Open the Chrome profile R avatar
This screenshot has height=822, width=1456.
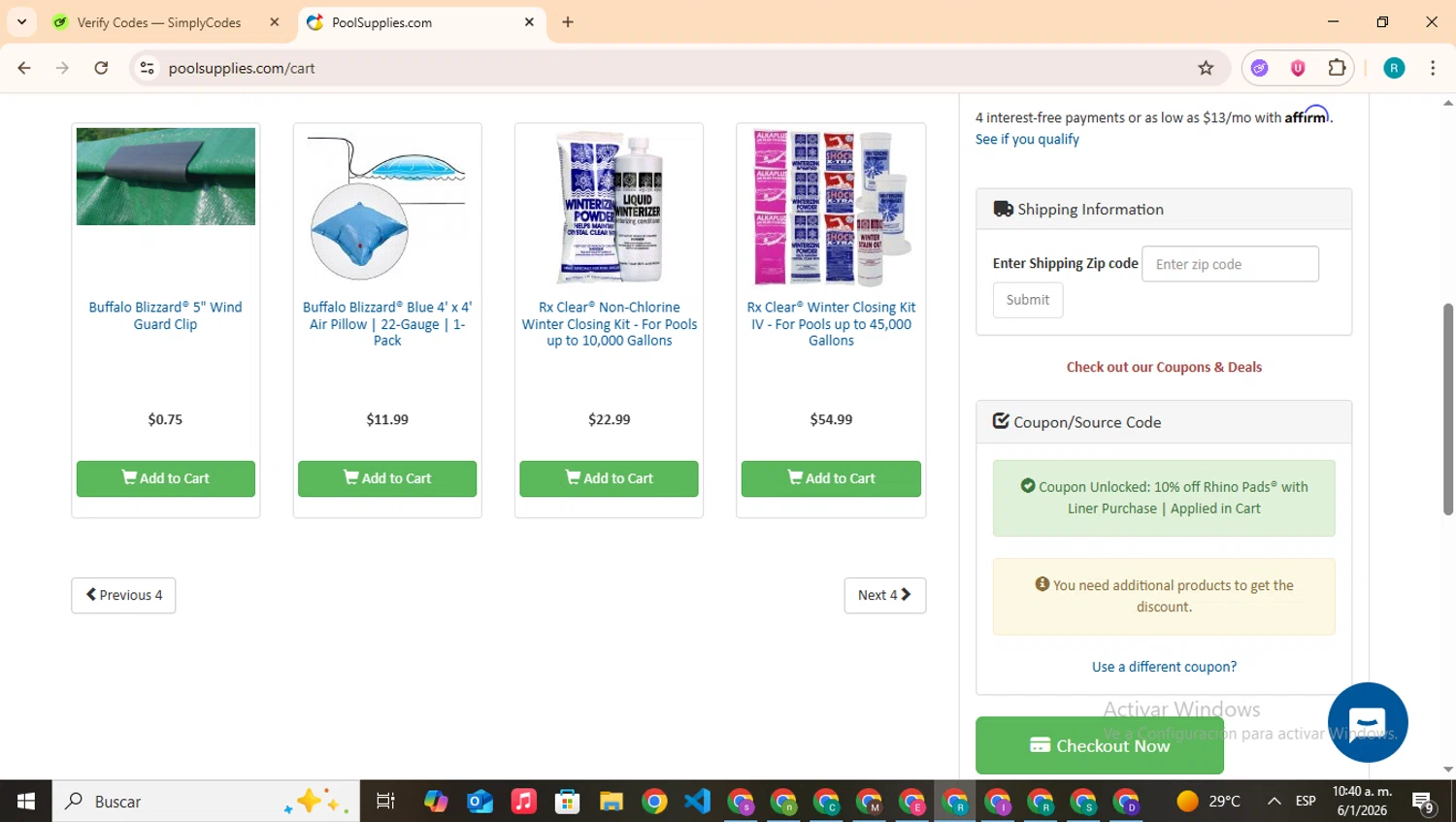[1394, 68]
